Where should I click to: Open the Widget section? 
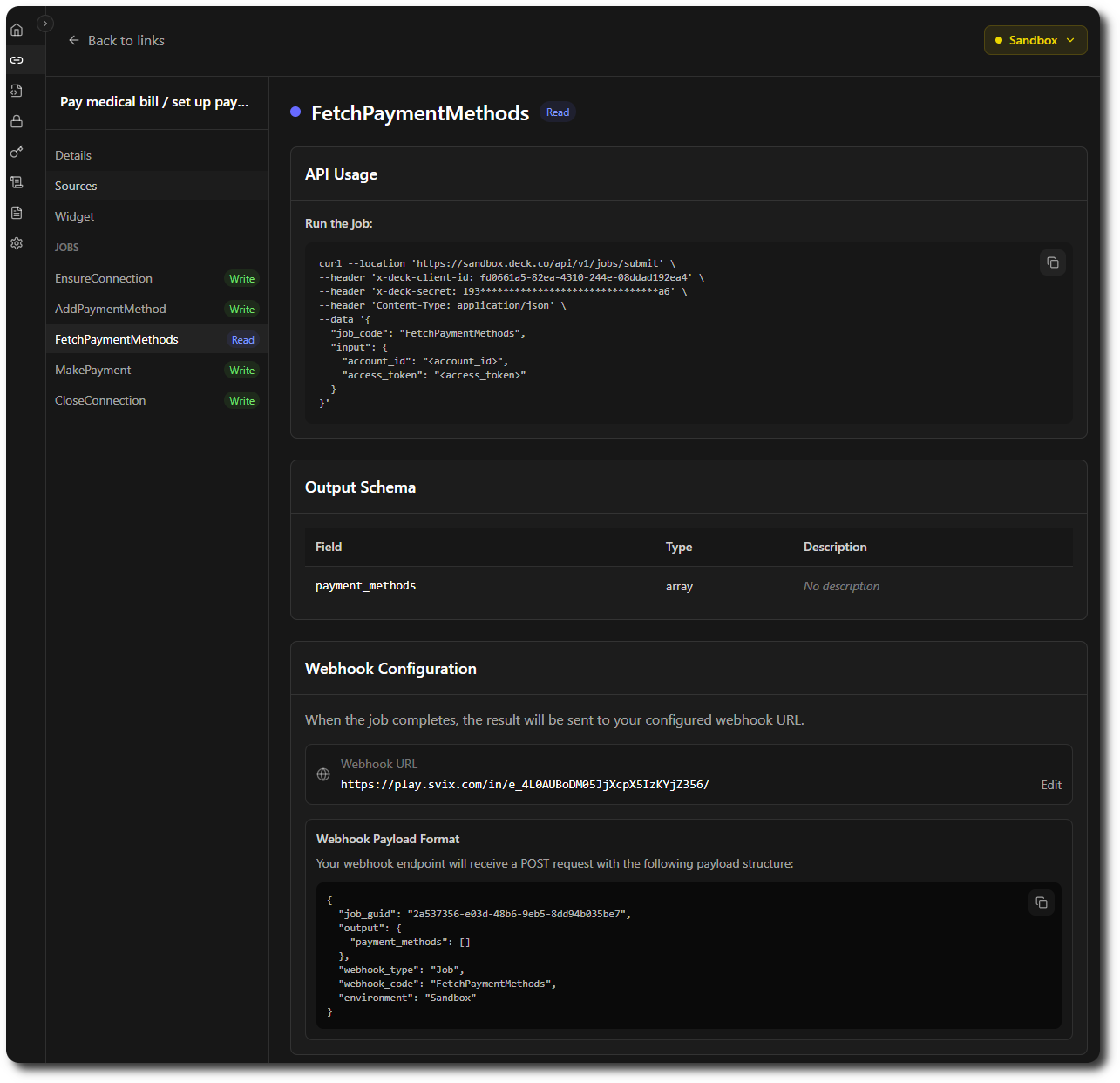tap(157, 216)
